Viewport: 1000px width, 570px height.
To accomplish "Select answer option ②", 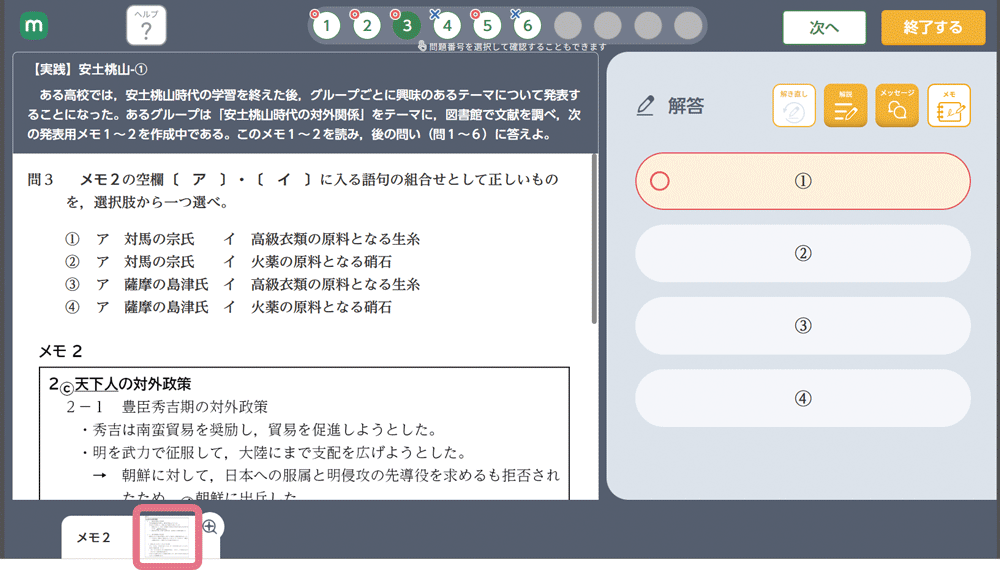I will (x=803, y=253).
